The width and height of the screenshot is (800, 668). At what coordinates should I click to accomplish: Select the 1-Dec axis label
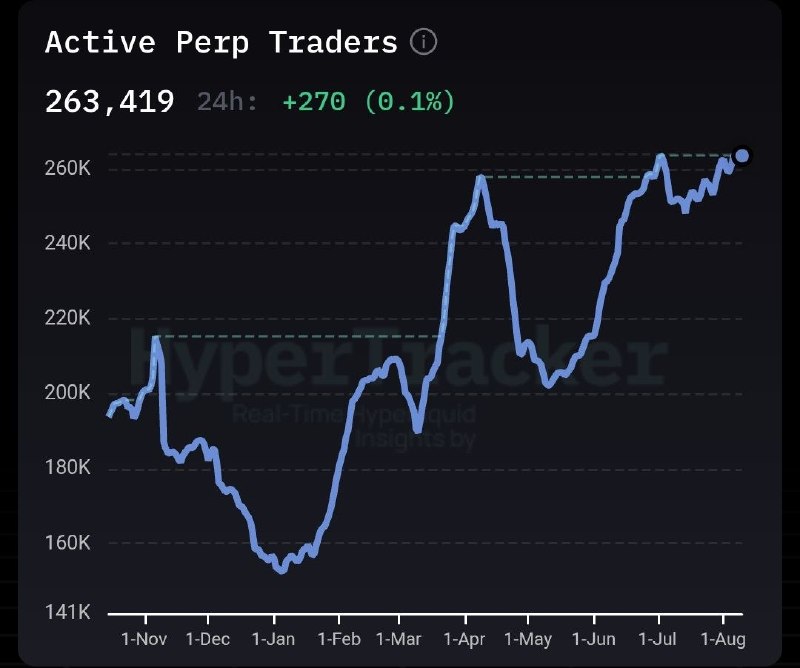[208, 639]
